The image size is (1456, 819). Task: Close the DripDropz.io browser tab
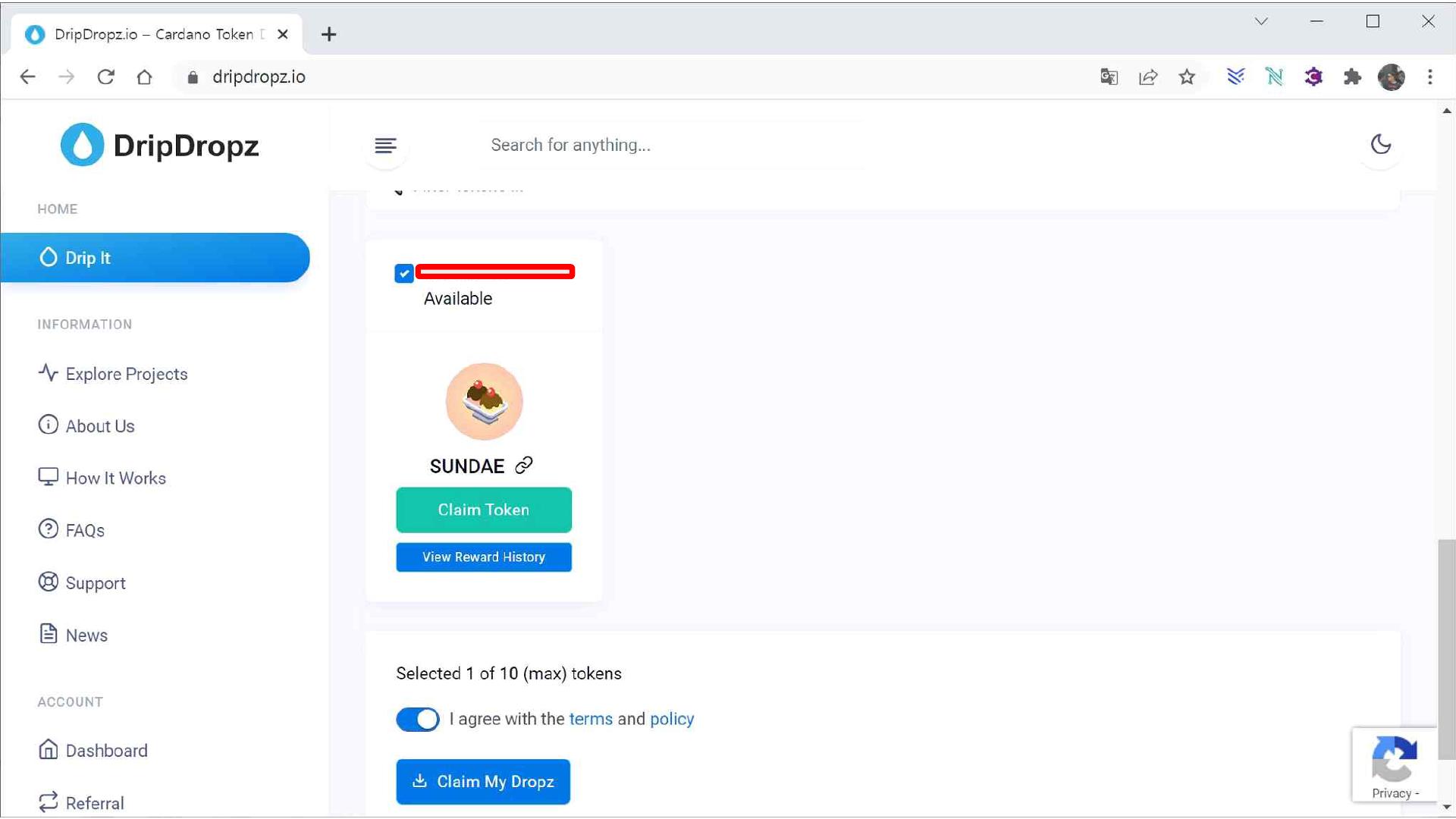point(283,34)
